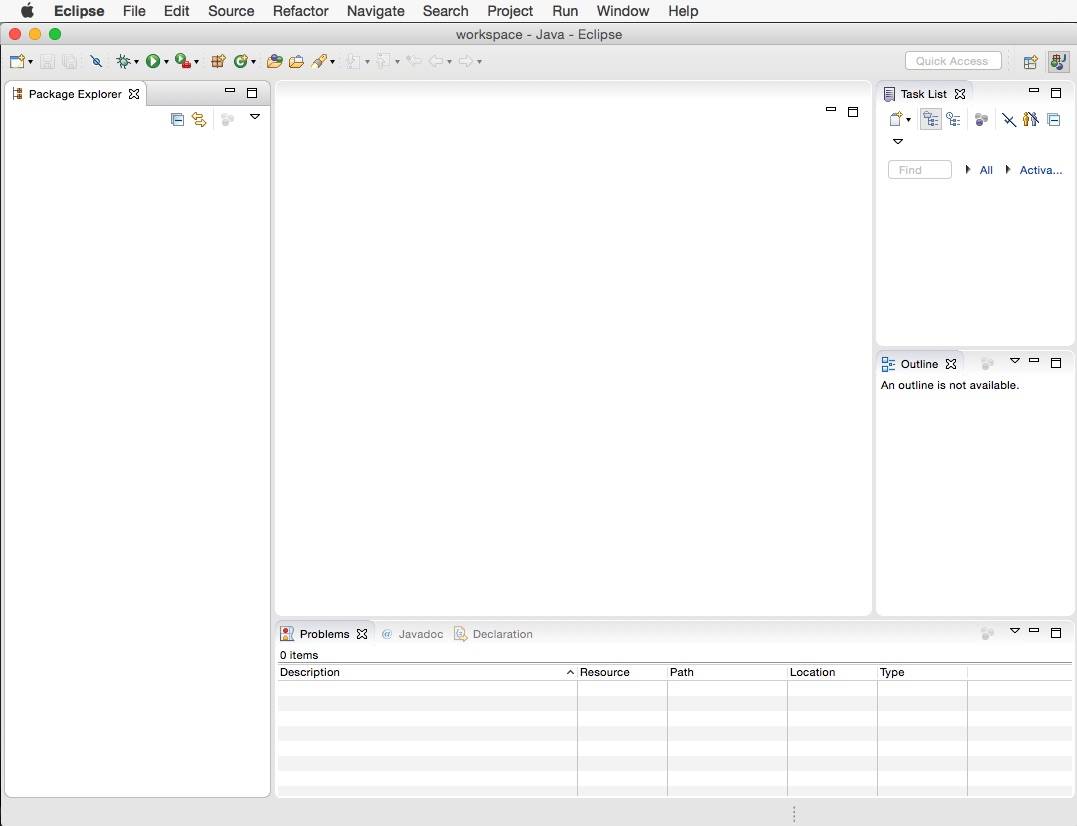1077x826 pixels.
Task: Open Package Explorer view menu triangle
Action: 255,117
